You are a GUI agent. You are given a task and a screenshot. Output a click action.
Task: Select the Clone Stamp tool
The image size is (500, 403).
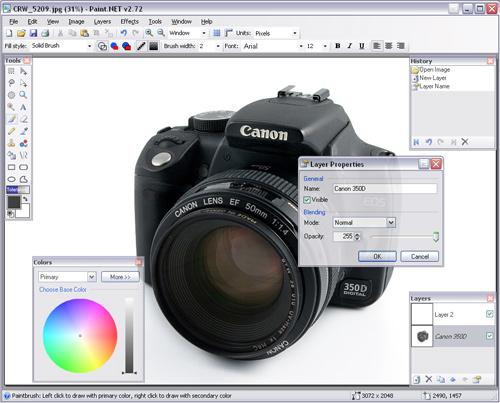pyautogui.click(x=11, y=143)
